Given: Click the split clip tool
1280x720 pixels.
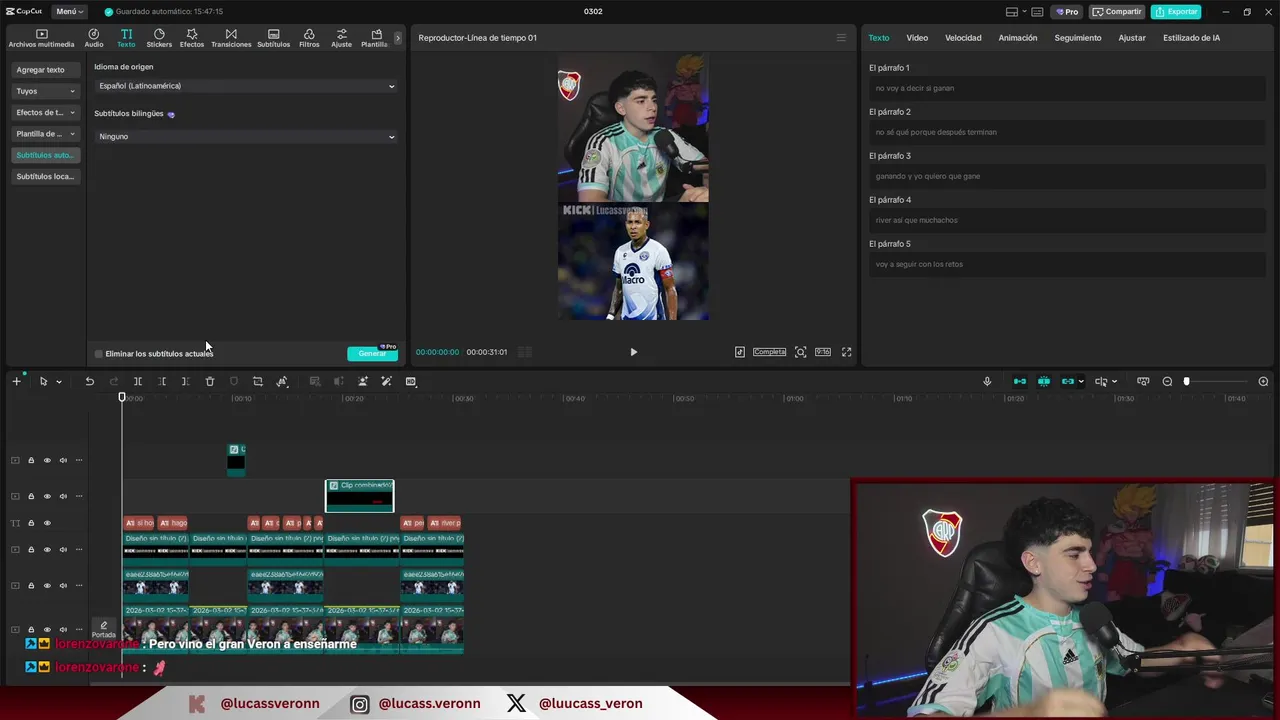Looking at the screenshot, I should click(x=137, y=381).
